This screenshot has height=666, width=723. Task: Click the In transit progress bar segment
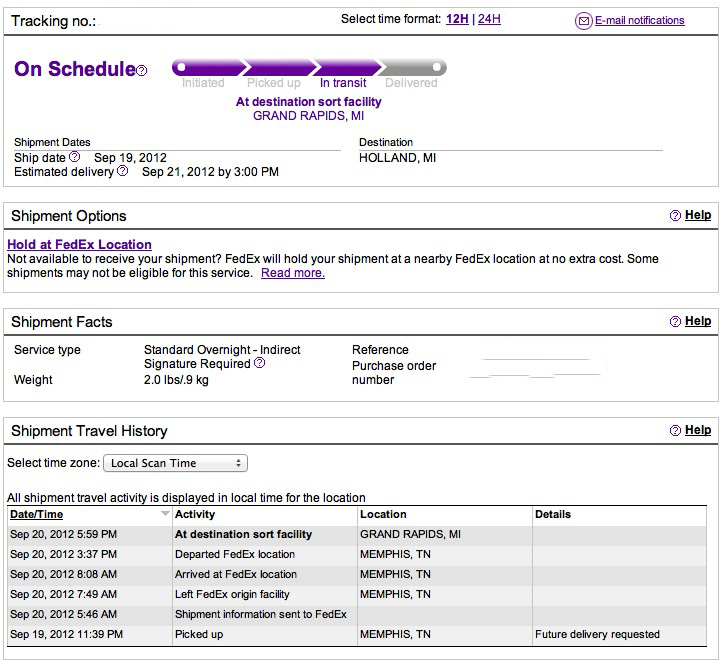click(x=346, y=67)
